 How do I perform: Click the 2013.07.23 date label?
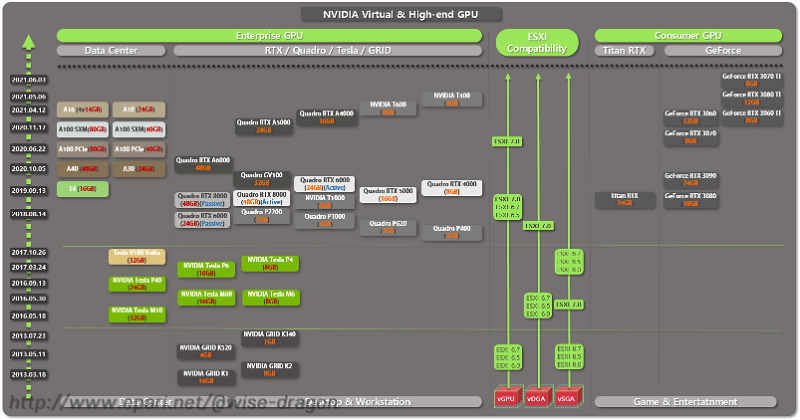click(29, 335)
